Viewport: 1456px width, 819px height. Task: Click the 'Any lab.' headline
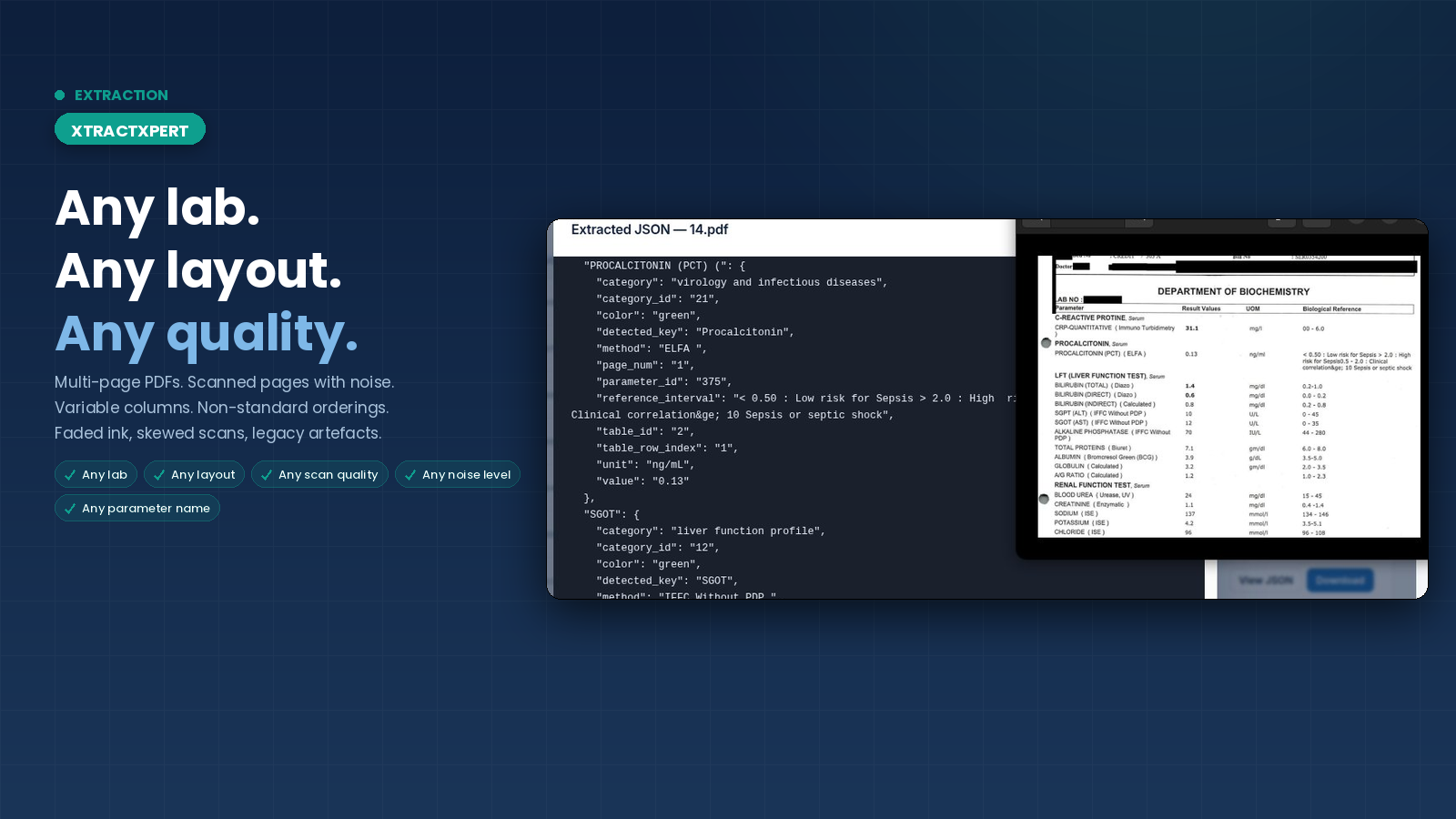pos(157,208)
